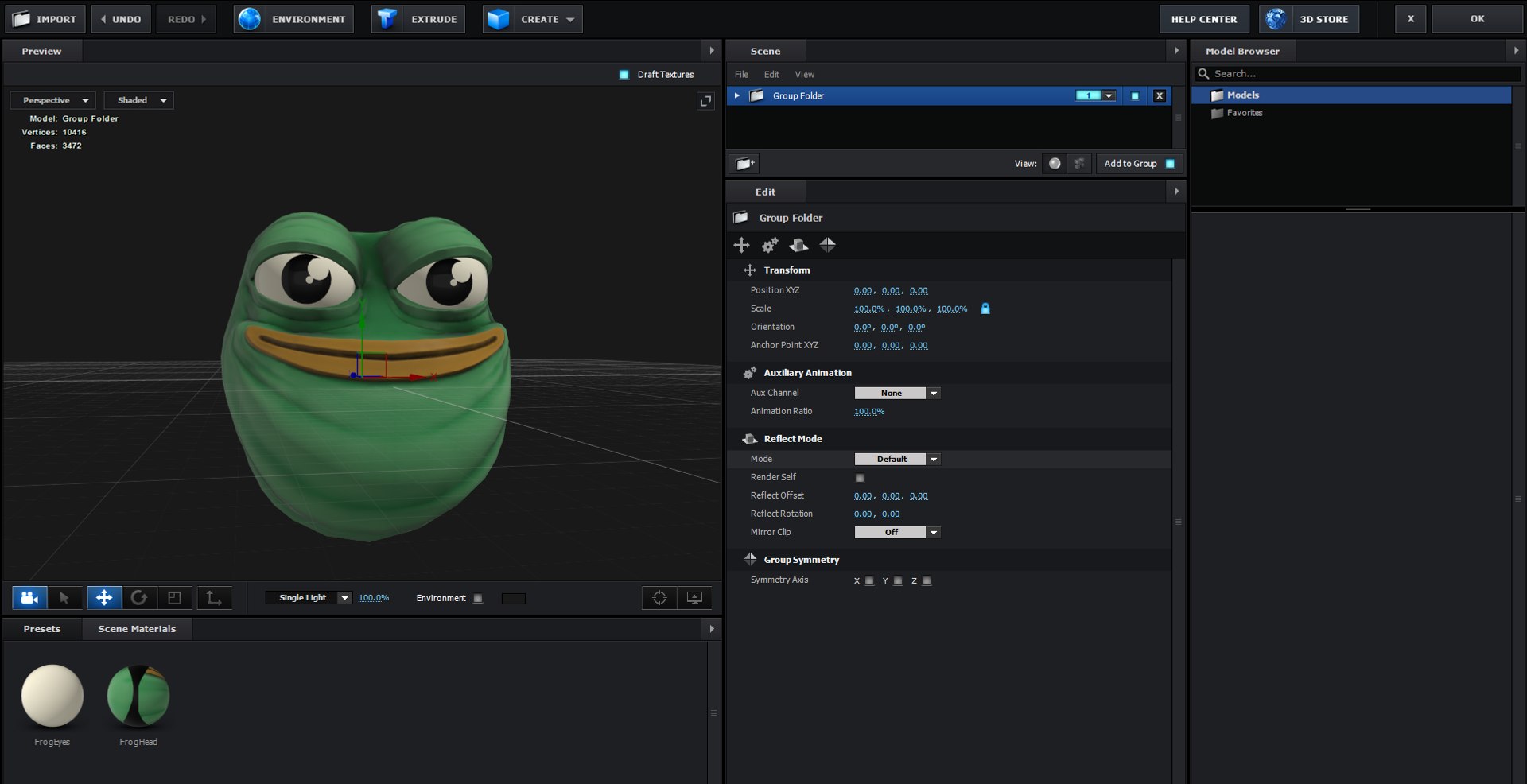This screenshot has height=784, width=1527.
Task: Select the Model Browser tab
Action: pyautogui.click(x=1242, y=51)
